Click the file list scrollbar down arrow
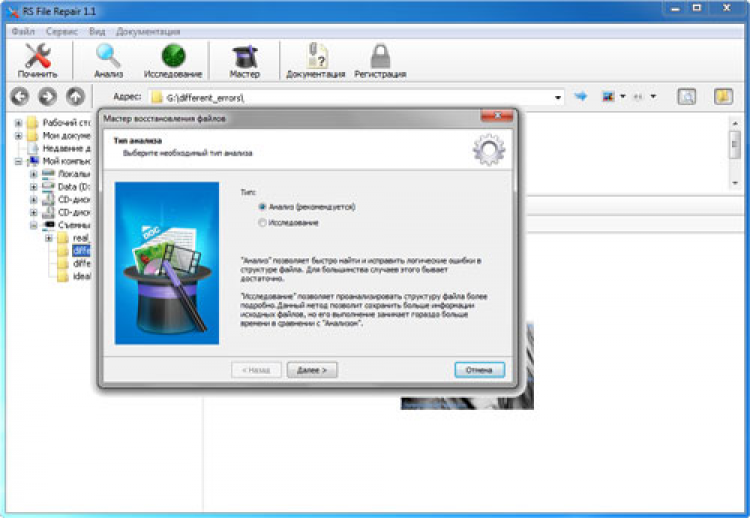Screen dimensions: 750x518 coord(735,183)
